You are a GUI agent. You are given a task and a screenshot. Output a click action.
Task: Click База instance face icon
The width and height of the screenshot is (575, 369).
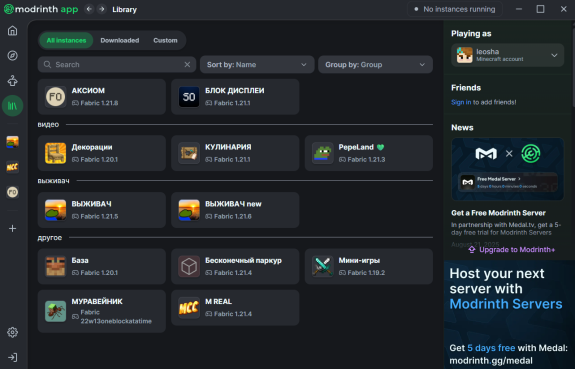(x=55, y=266)
